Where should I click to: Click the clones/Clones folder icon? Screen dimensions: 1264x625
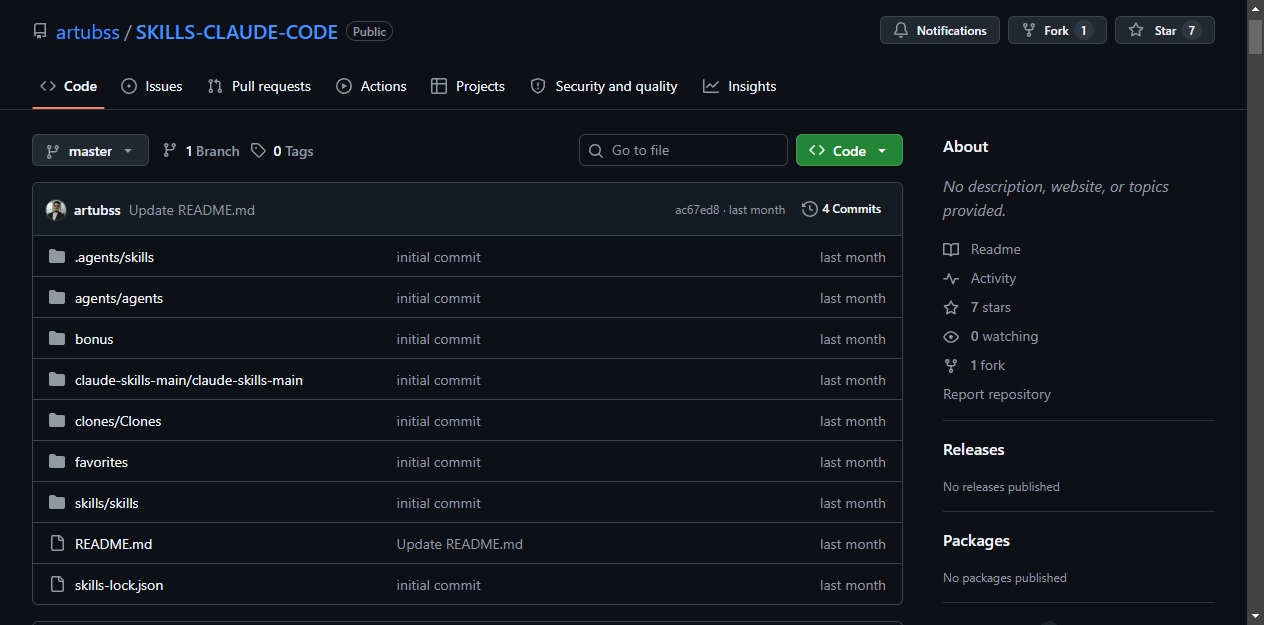57,421
